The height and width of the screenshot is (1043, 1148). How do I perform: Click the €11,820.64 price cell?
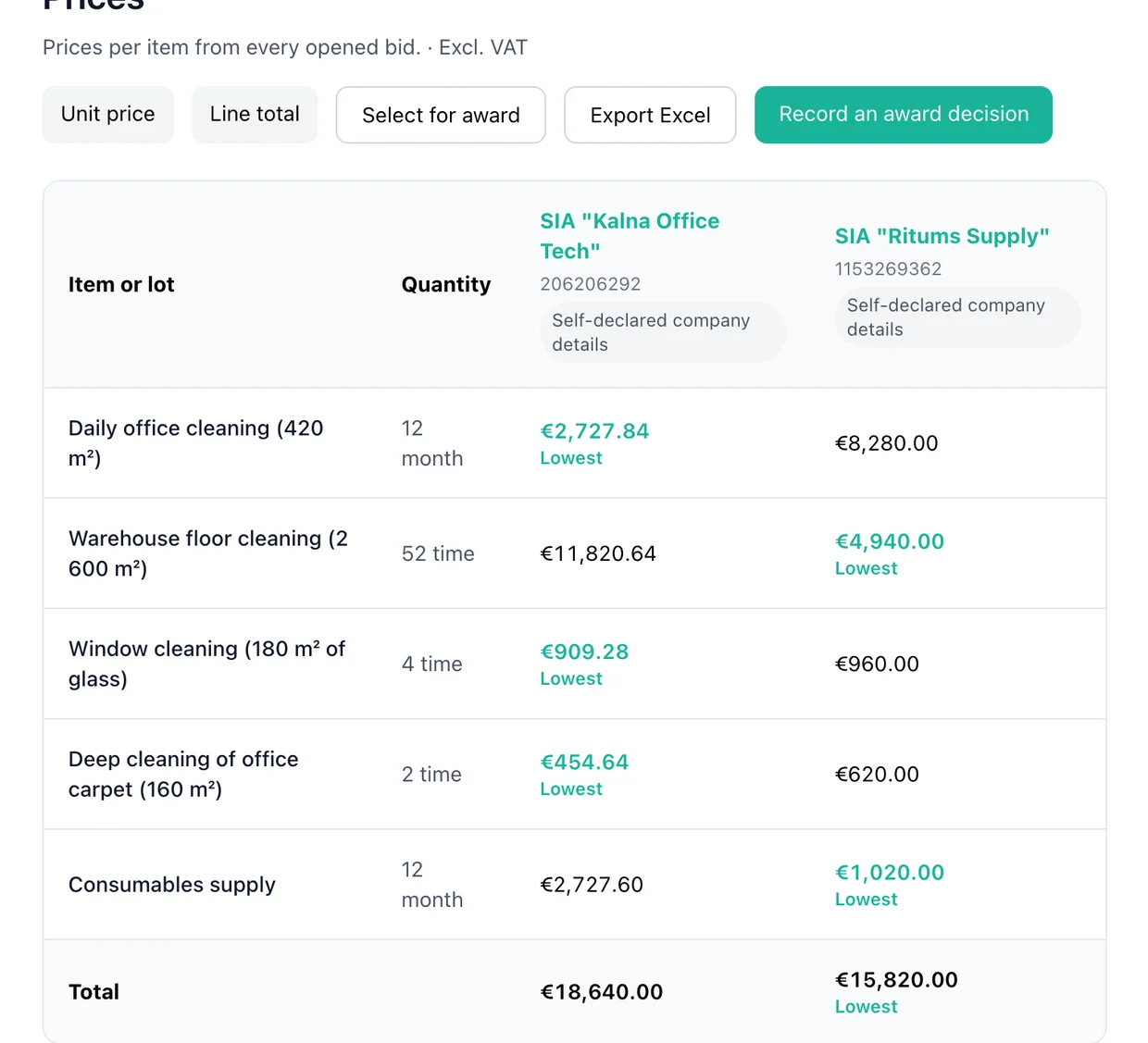598,553
